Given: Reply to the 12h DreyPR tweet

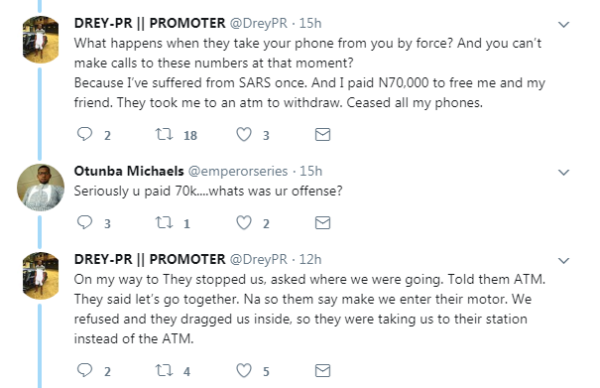Looking at the screenshot, I should (x=85, y=370).
